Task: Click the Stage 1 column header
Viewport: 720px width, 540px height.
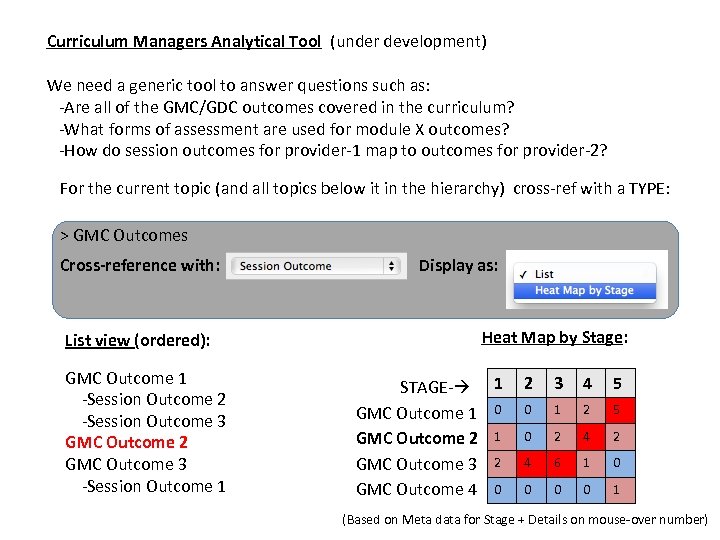Action: (497, 383)
